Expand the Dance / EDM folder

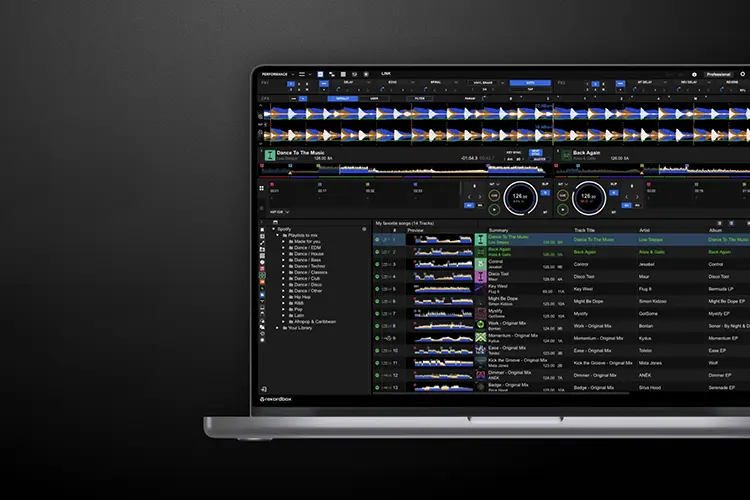[284, 248]
